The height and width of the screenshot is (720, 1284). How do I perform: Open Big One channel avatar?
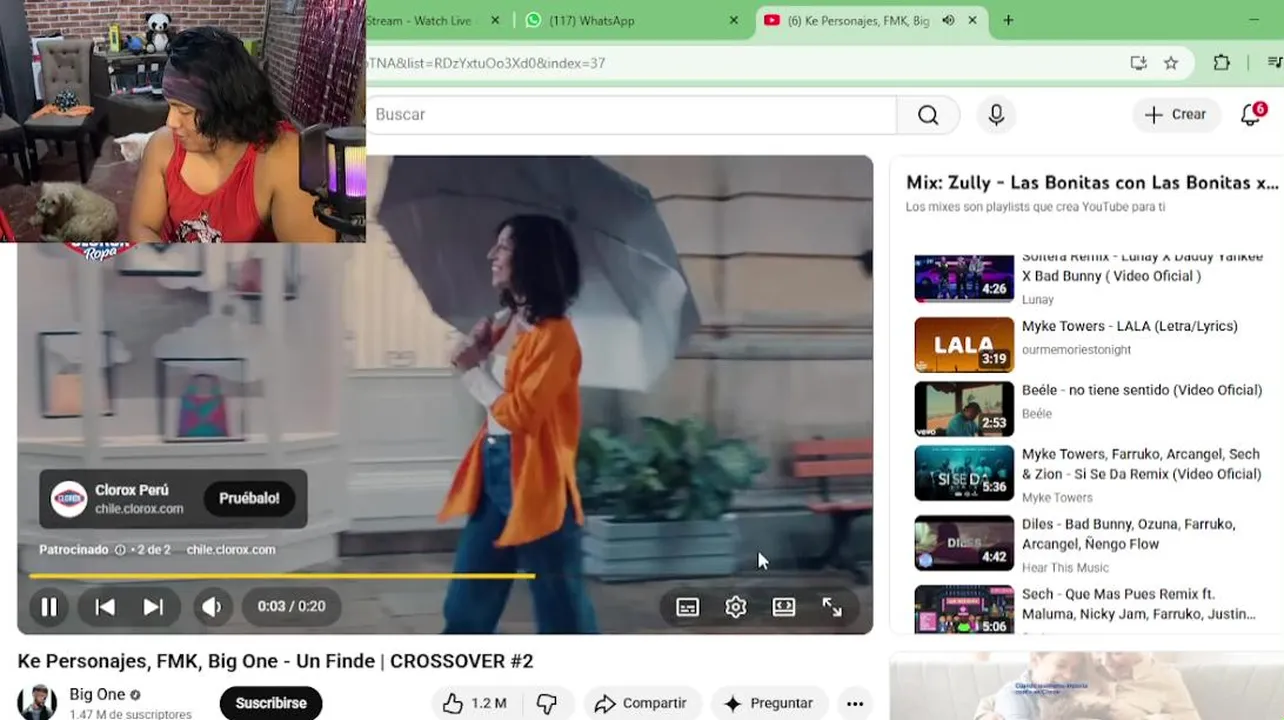coord(37,703)
